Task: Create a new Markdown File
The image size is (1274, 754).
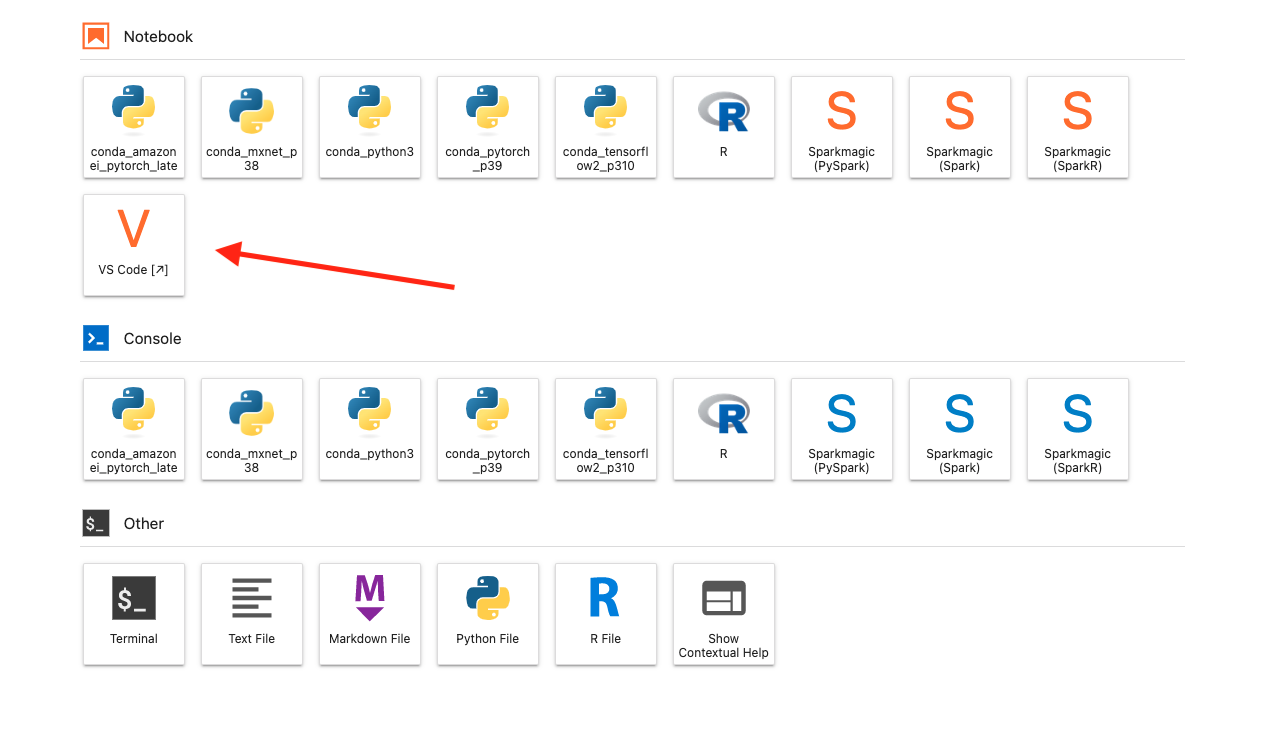Action: click(370, 614)
